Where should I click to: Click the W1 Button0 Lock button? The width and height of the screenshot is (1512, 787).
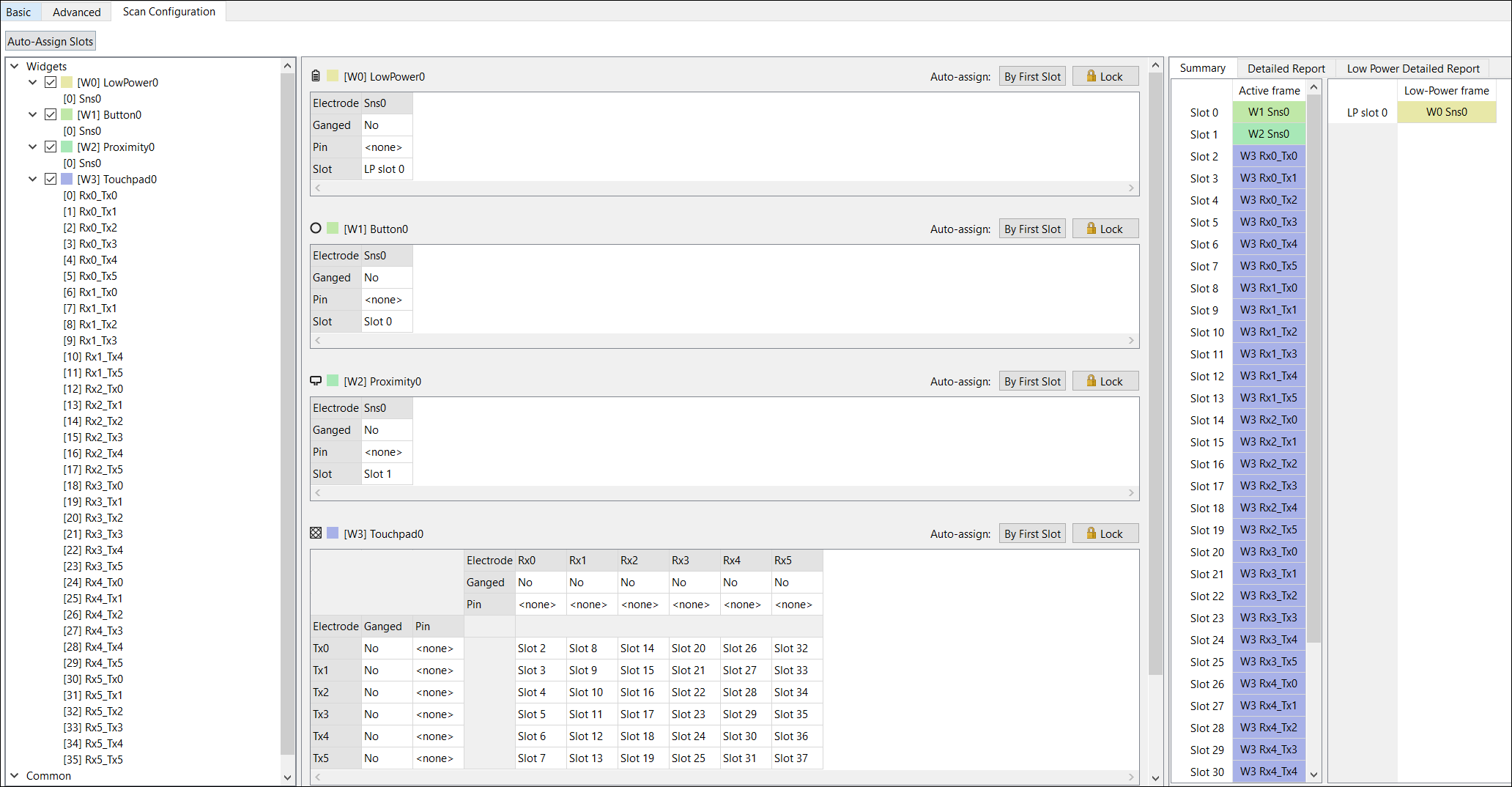coord(1105,229)
